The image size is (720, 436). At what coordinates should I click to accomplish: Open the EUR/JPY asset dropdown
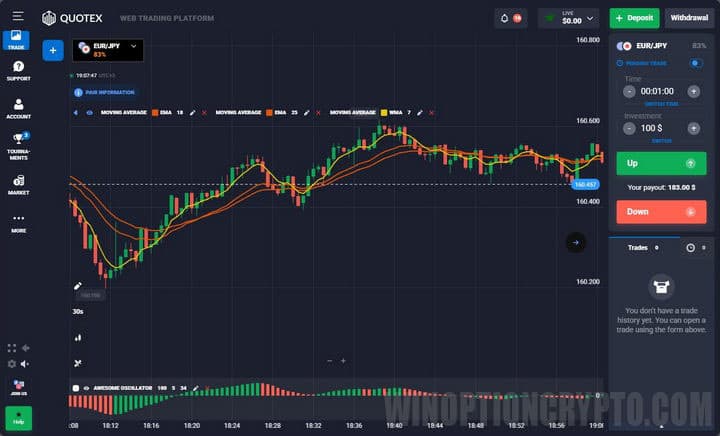pyautogui.click(x=108, y=50)
